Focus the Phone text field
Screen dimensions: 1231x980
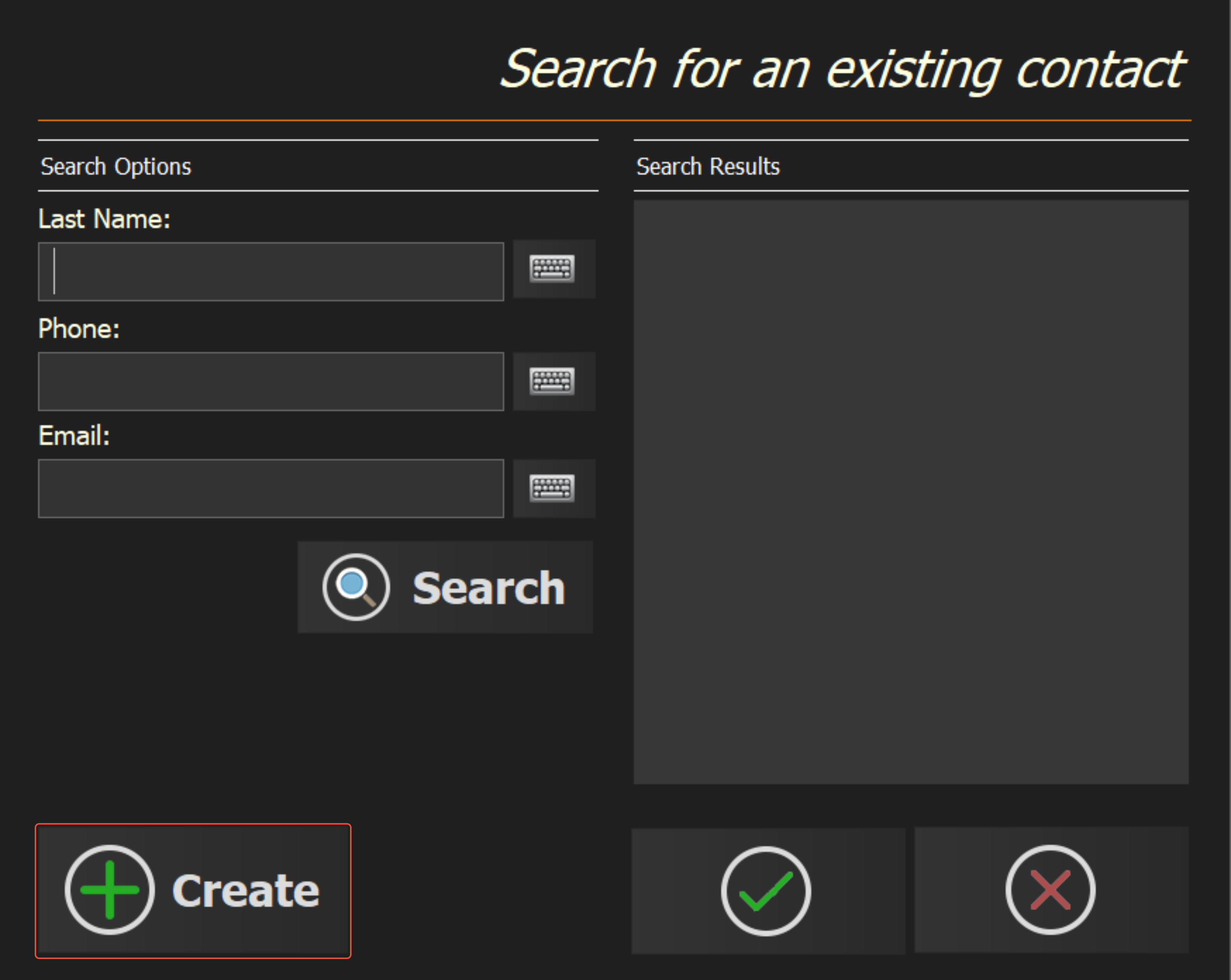pos(271,382)
